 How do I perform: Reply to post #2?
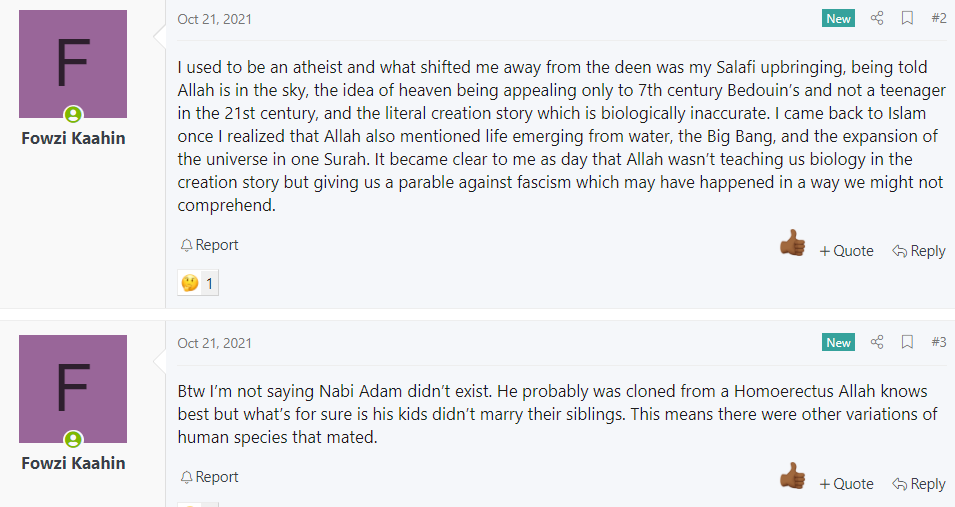(918, 251)
